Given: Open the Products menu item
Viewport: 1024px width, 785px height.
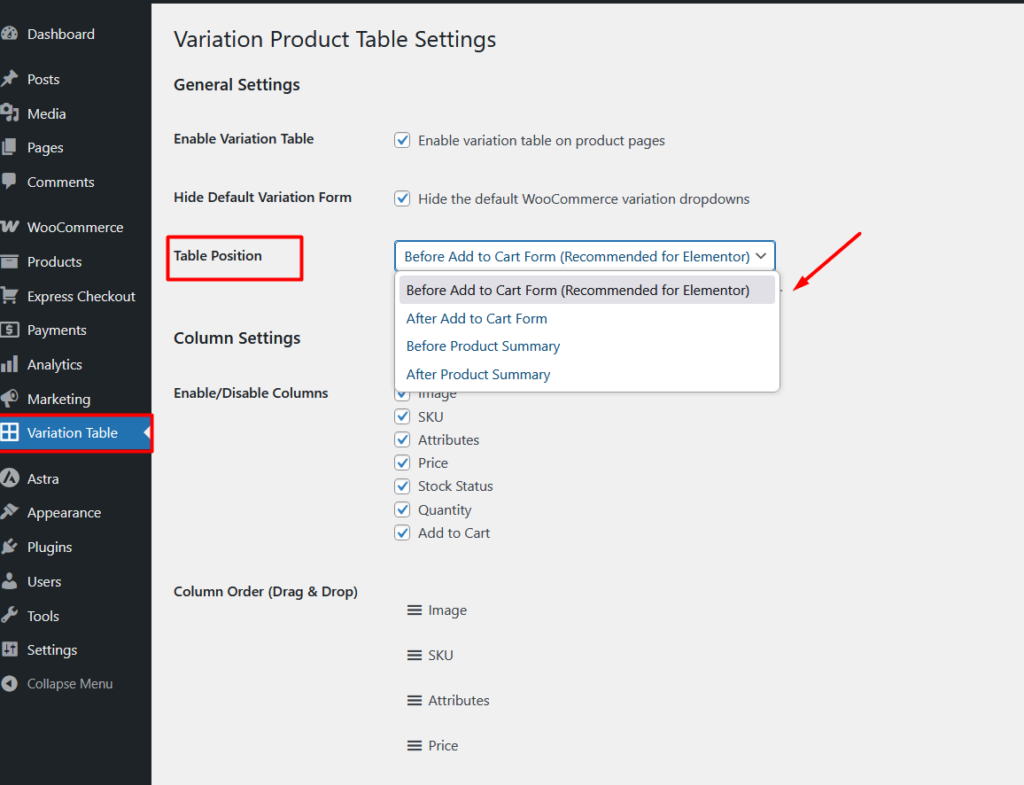Looking at the screenshot, I should pos(54,262).
